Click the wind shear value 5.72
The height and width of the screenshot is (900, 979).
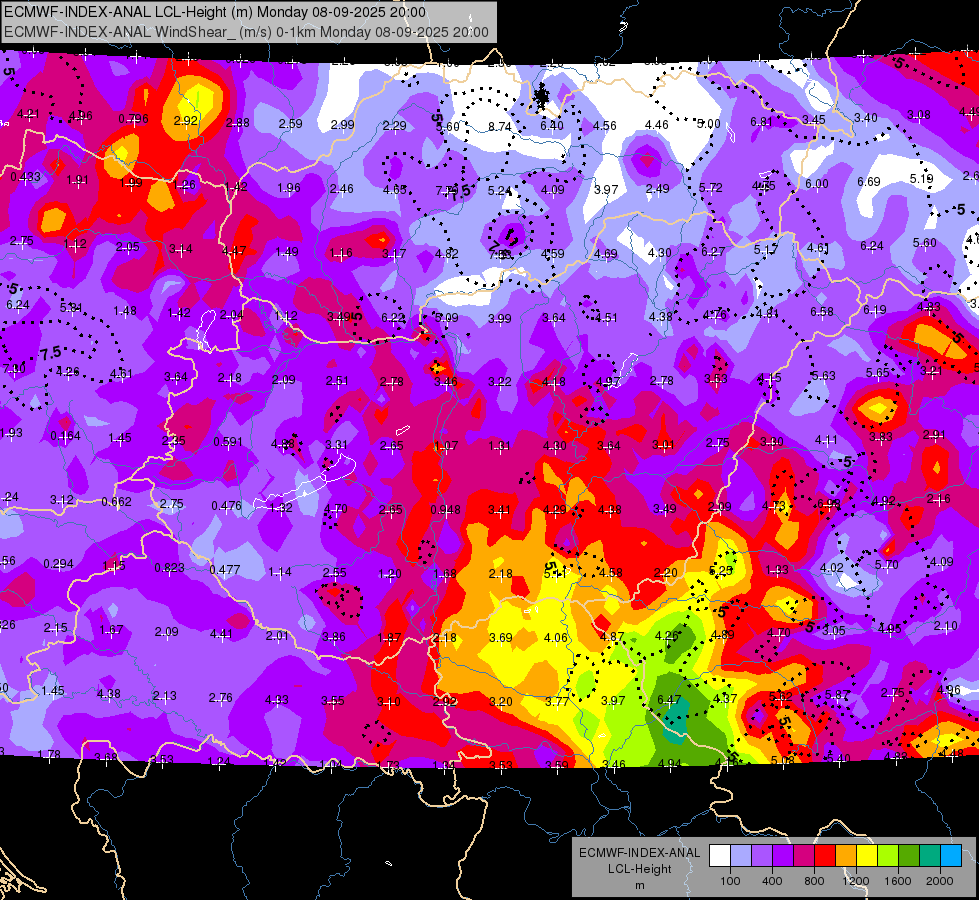point(711,187)
